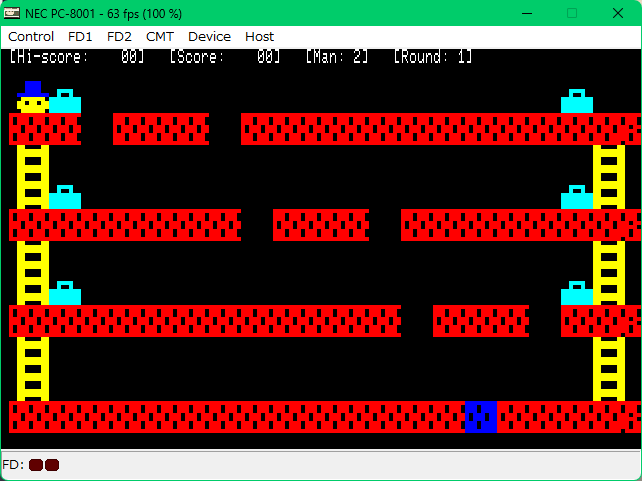Click the blue block in the bottom floor
The width and height of the screenshot is (642, 481).
pos(481,417)
